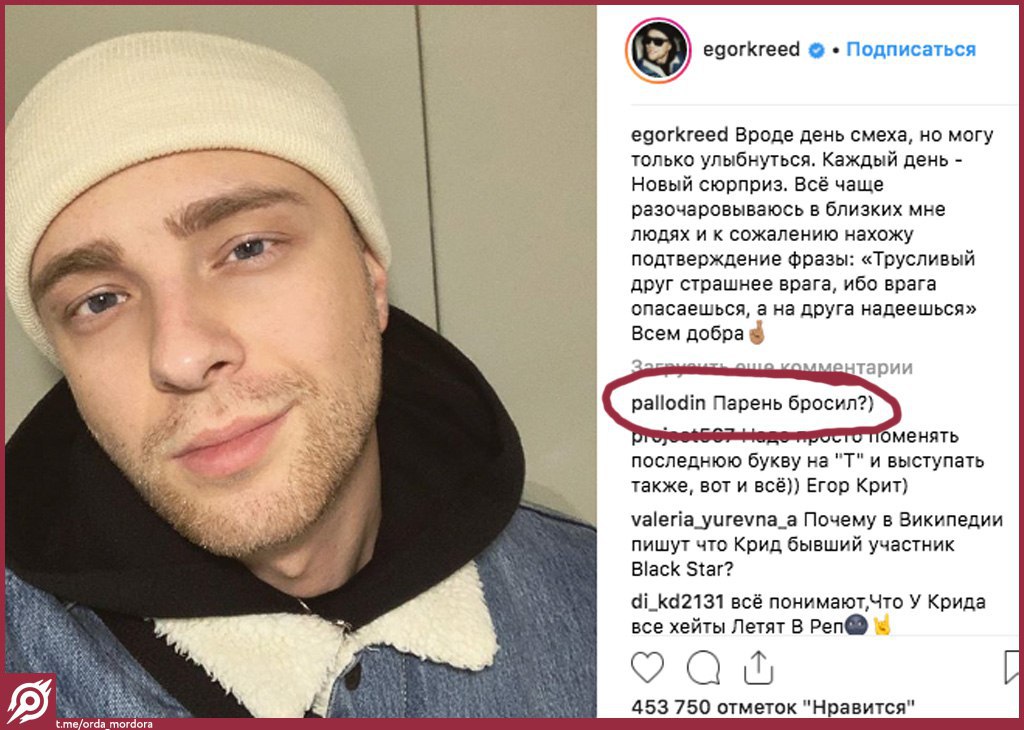Share the post via the upload arrow icon
Viewport: 1024px width, 730px height.
[x=758, y=667]
